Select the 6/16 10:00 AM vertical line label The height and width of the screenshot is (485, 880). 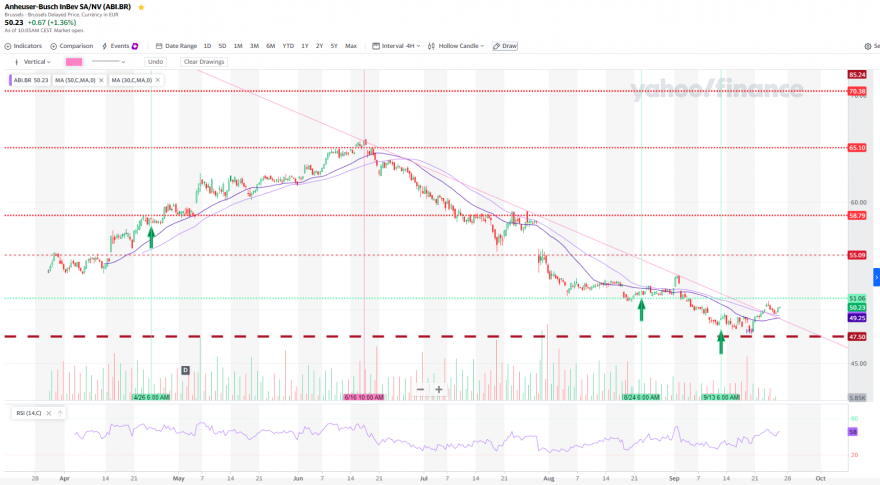click(x=364, y=397)
